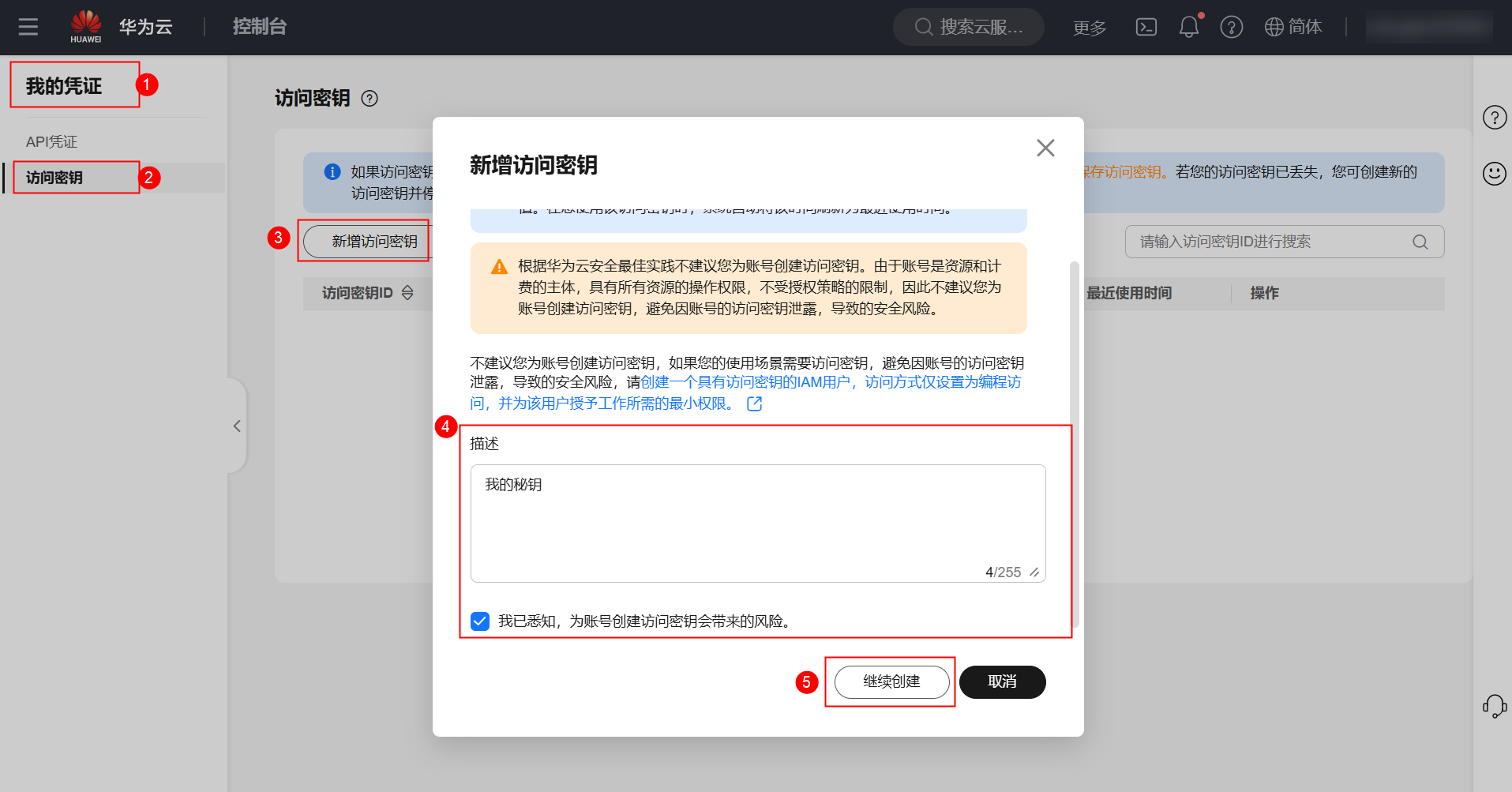Click the help circle icon on right edge panel
1512x792 pixels.
[1494, 117]
